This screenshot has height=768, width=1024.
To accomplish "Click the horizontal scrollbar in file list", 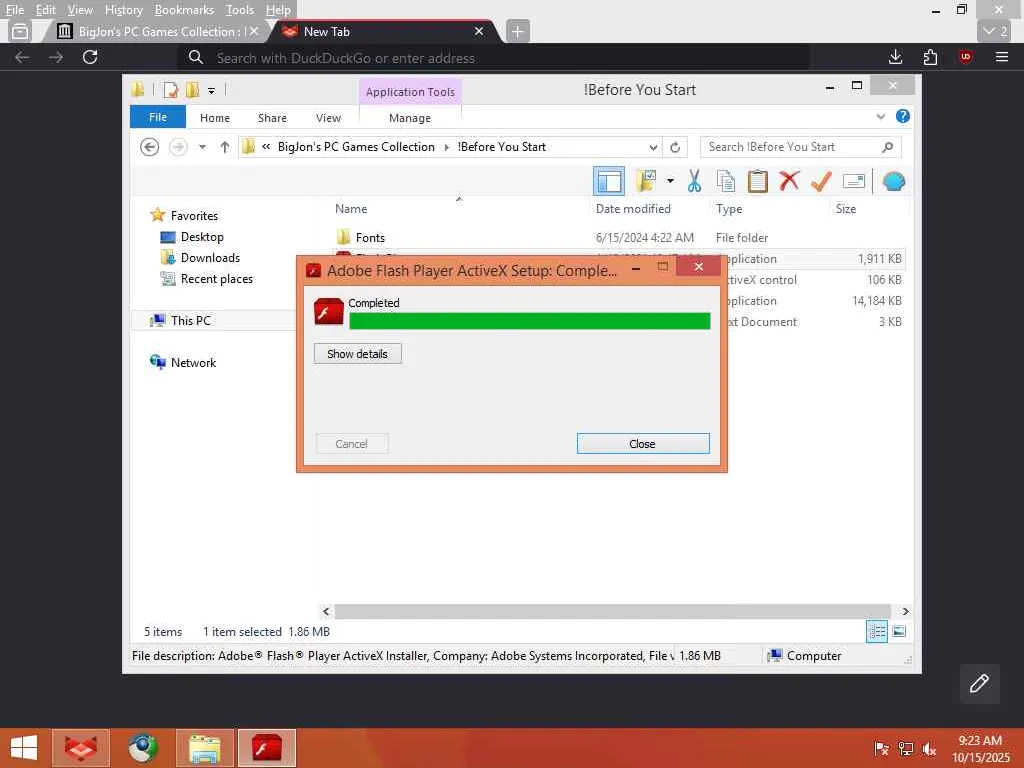I will tap(615, 611).
